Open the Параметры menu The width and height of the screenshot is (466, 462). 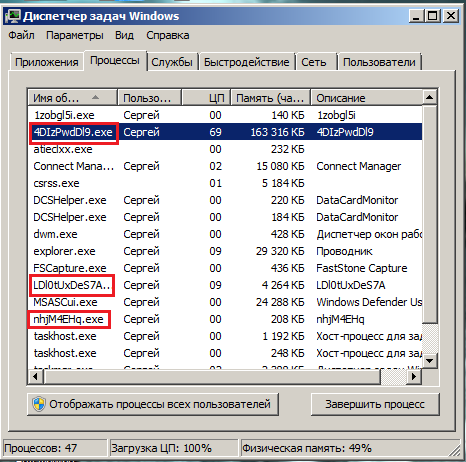click(75, 35)
